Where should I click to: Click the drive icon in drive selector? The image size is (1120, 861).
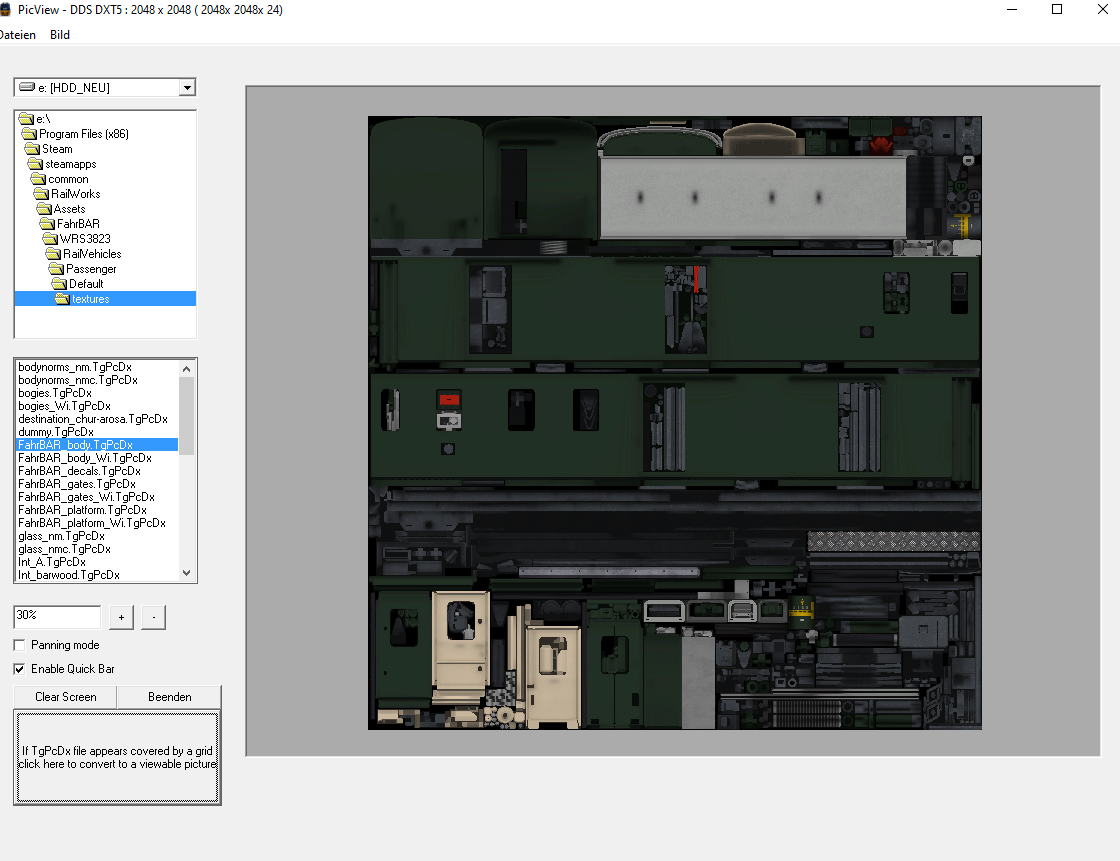pyautogui.click(x=27, y=88)
